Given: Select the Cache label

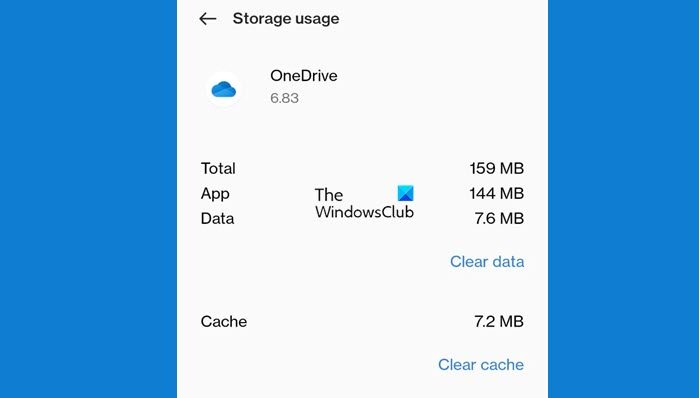Looking at the screenshot, I should 224,322.
